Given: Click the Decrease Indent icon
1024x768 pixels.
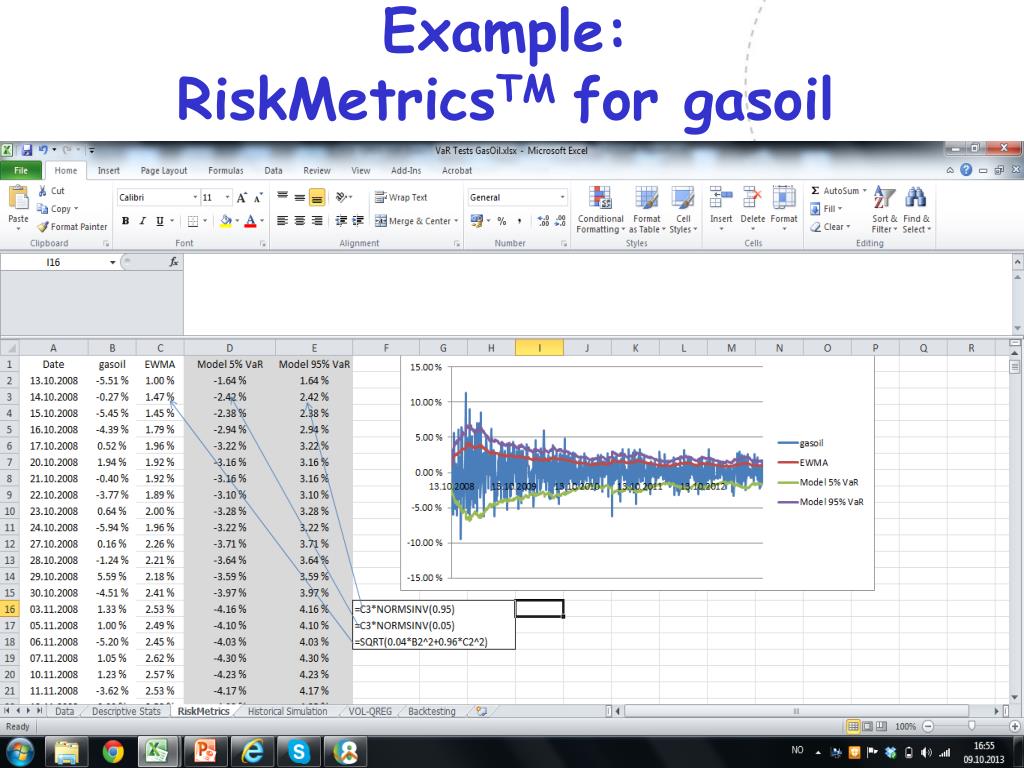Looking at the screenshot, I should [x=341, y=221].
